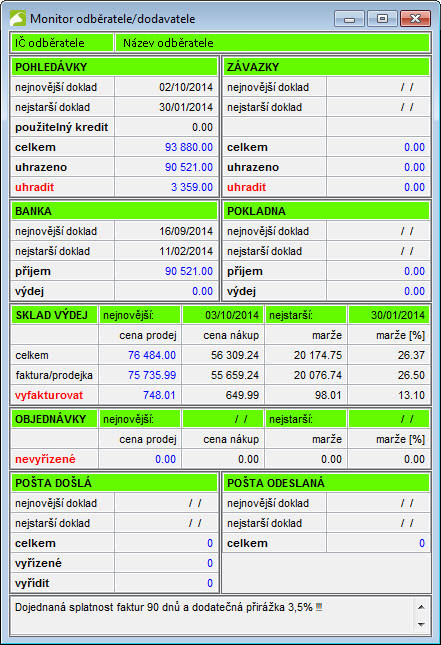This screenshot has width=441, height=645.
Task: Click pohledávky uhrazeno value 90 521.00
Action: click(189, 167)
